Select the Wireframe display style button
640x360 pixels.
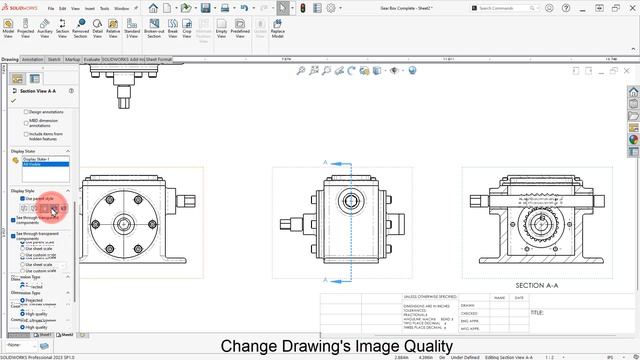point(24,208)
